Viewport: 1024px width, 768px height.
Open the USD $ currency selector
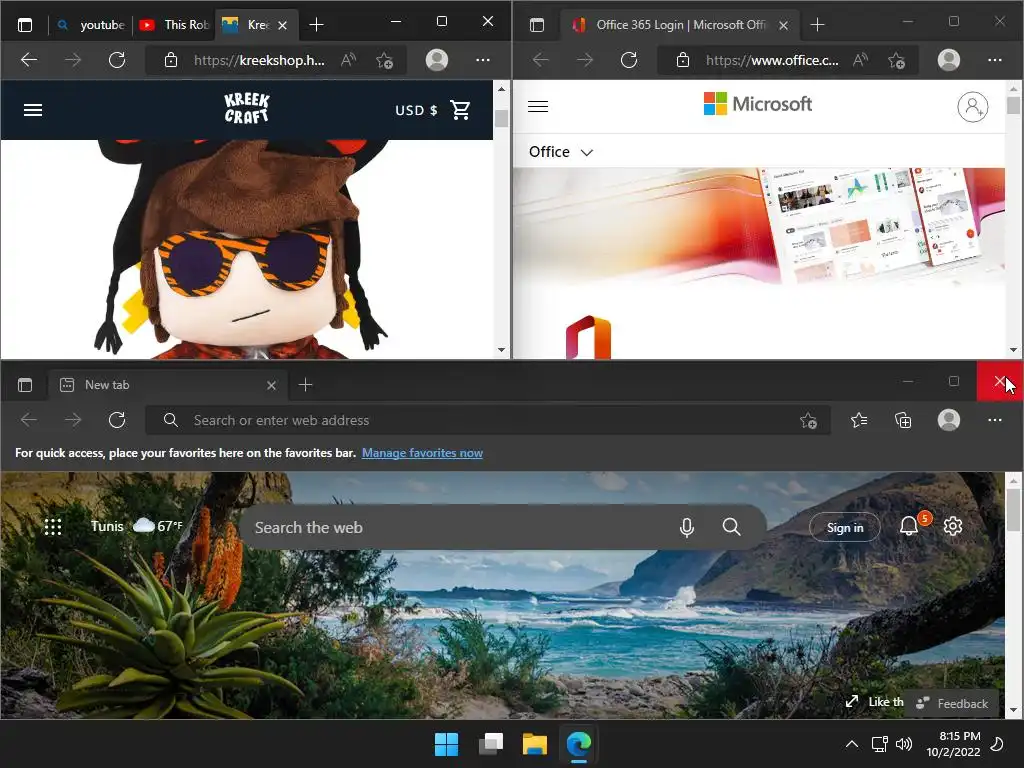click(416, 110)
